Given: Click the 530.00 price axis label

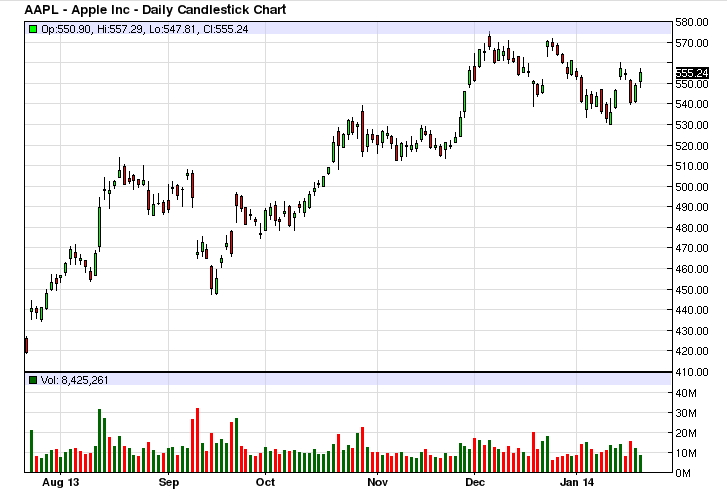Looking at the screenshot, I should [x=692, y=125].
